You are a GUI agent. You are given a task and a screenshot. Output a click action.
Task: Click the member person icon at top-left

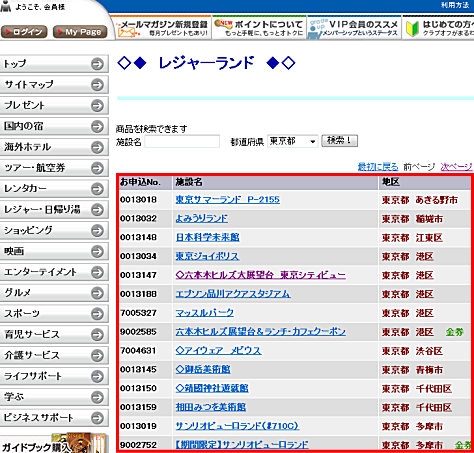6,6
